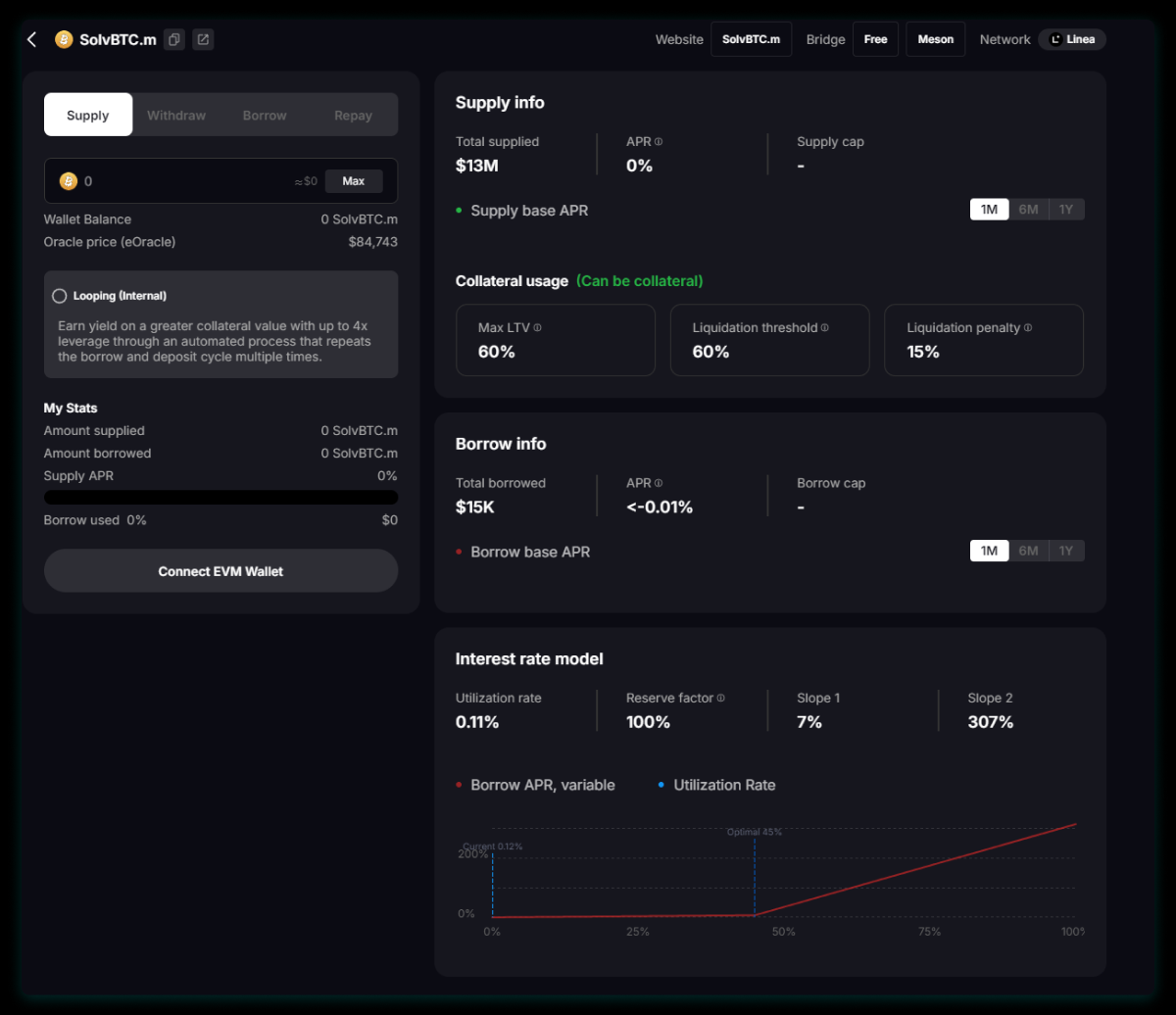This screenshot has height=1015, width=1176.
Task: Select 1Y range for Supply base APR
Action: coord(1066,210)
